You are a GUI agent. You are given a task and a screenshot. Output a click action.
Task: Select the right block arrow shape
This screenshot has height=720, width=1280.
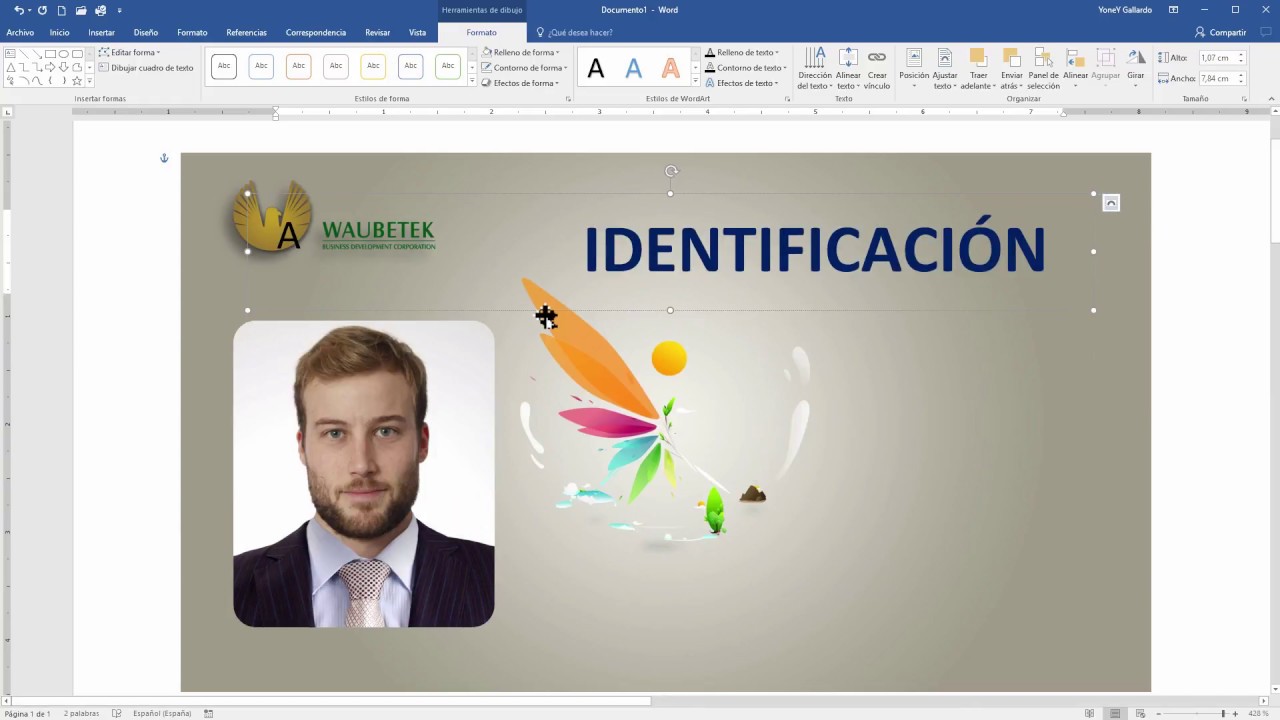pyautogui.click(x=50, y=67)
